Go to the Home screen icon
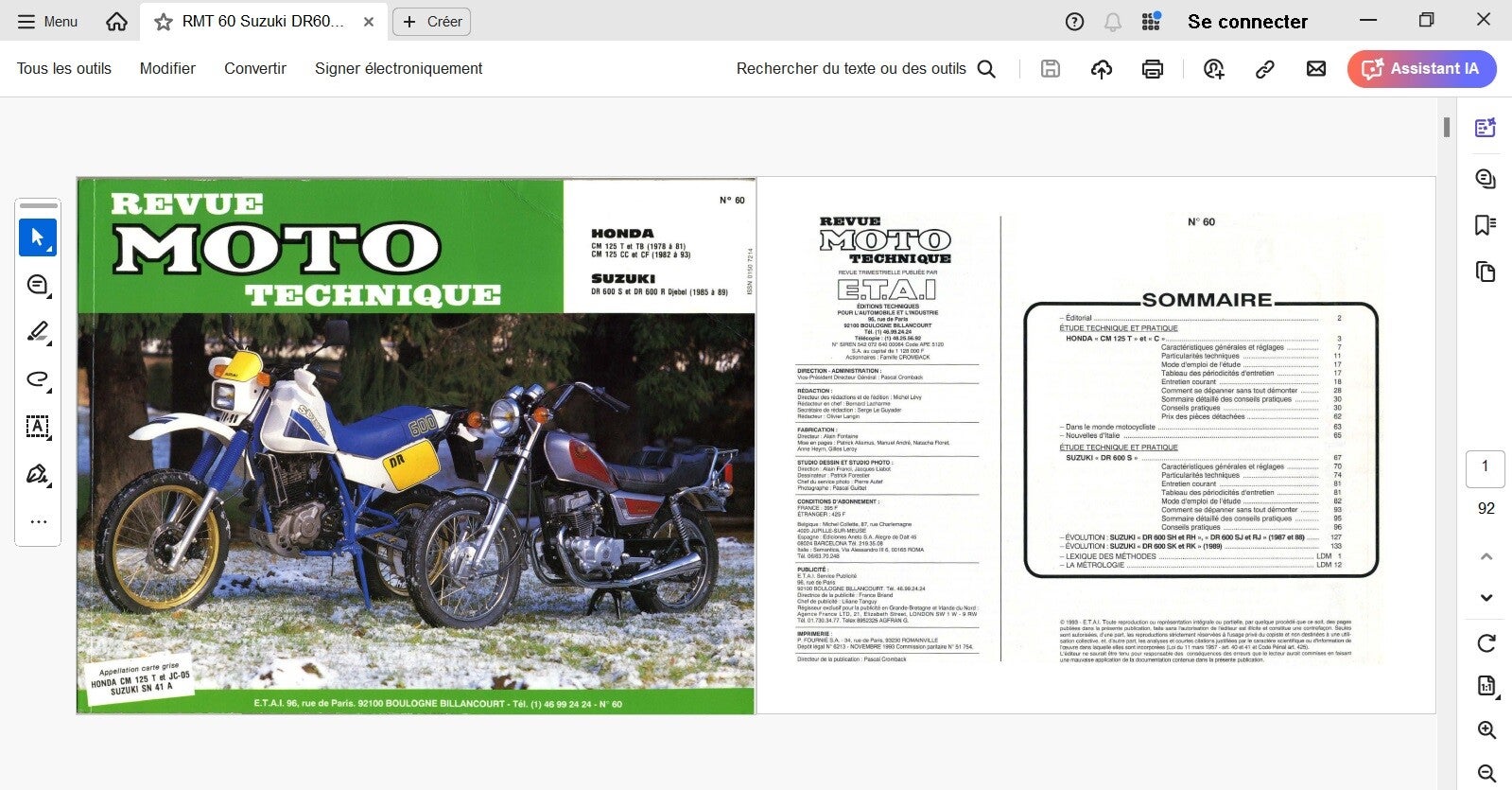Image resolution: width=1512 pixels, height=790 pixels. 116,21
